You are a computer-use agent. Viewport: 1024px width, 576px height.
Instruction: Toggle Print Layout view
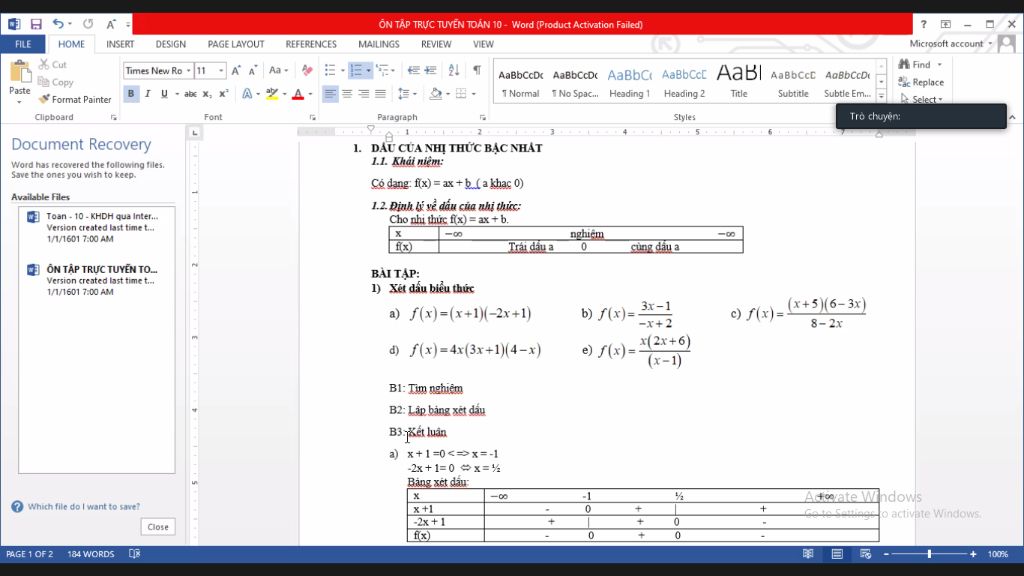tap(837, 554)
